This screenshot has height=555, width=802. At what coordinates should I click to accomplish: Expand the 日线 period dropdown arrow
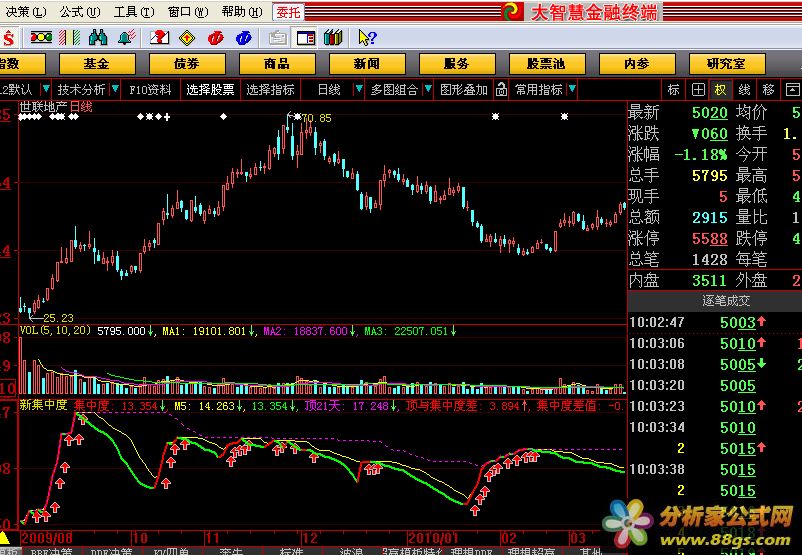point(359,89)
